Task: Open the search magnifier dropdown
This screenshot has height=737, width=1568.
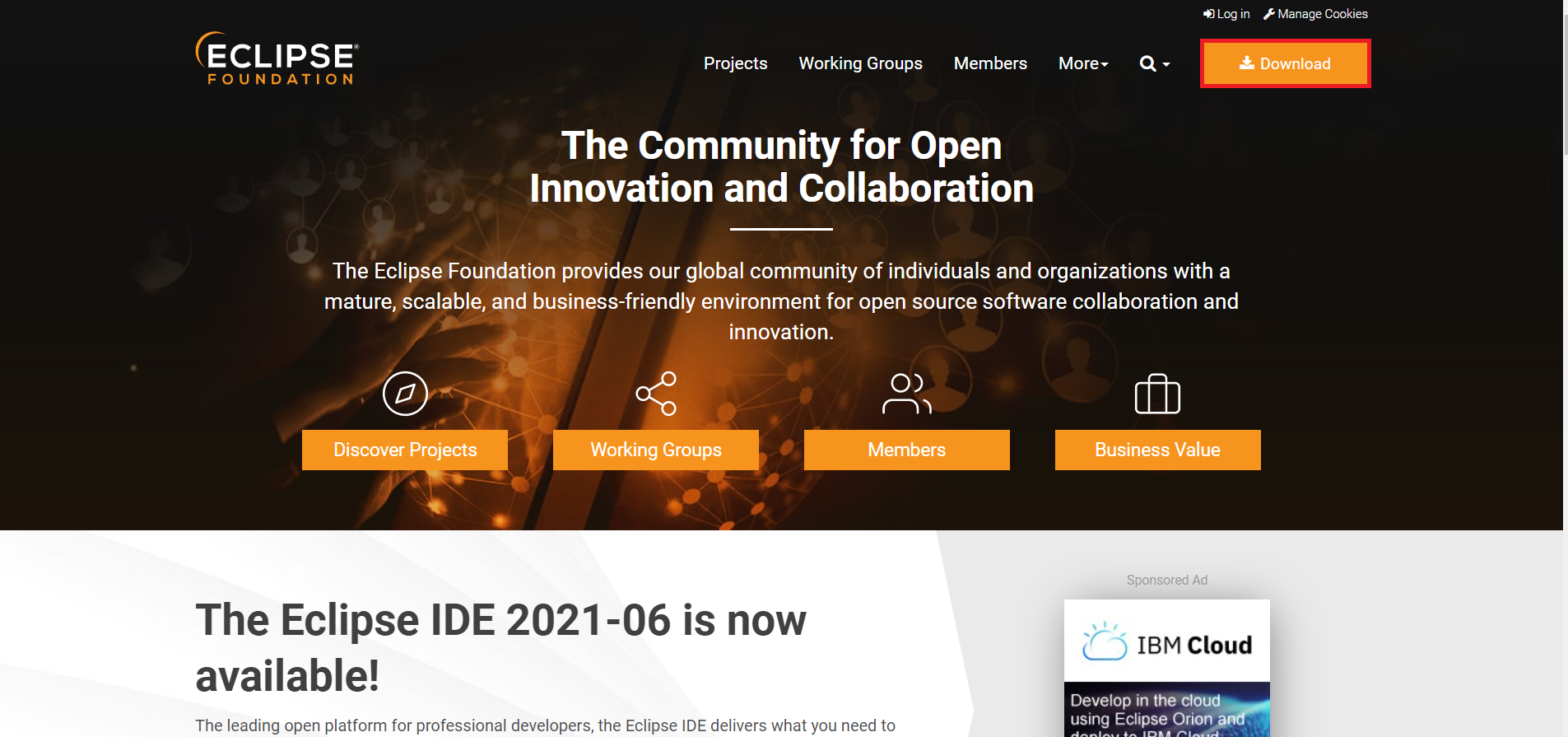Action: pyautogui.click(x=1154, y=63)
